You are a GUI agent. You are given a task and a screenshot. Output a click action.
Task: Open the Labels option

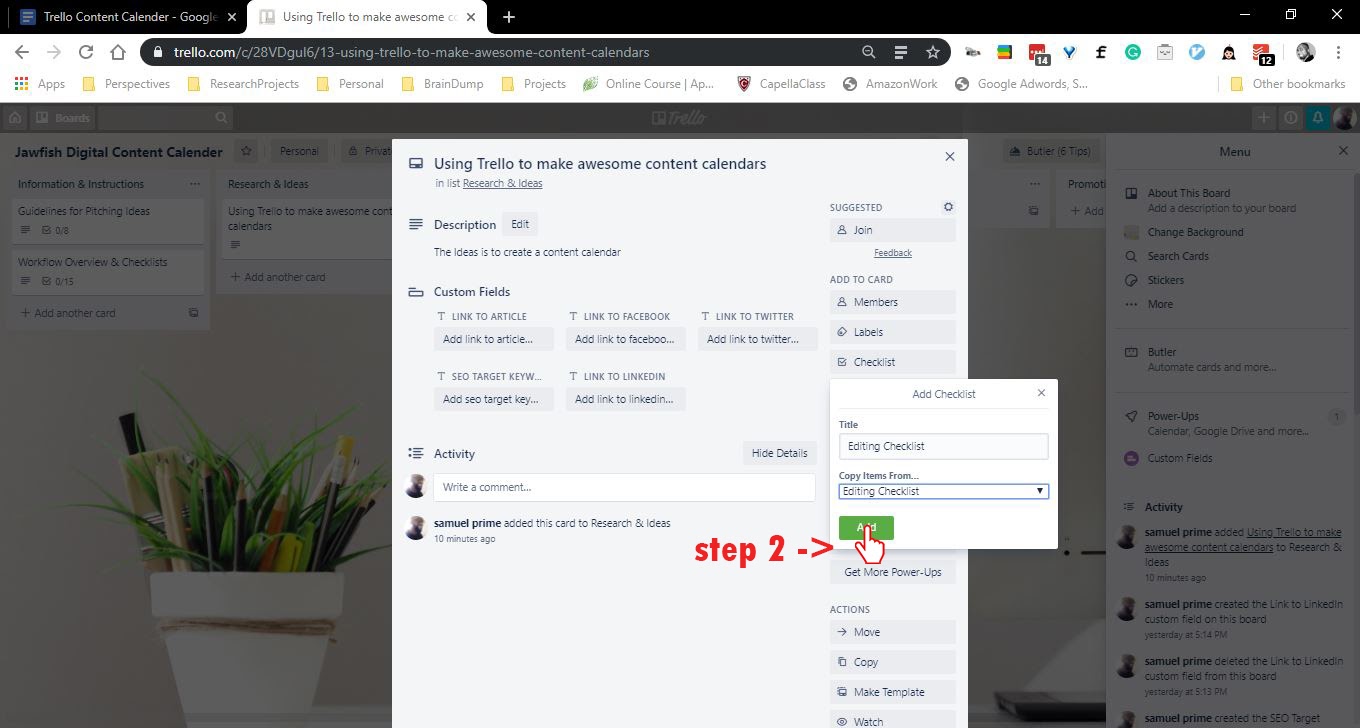tap(892, 332)
